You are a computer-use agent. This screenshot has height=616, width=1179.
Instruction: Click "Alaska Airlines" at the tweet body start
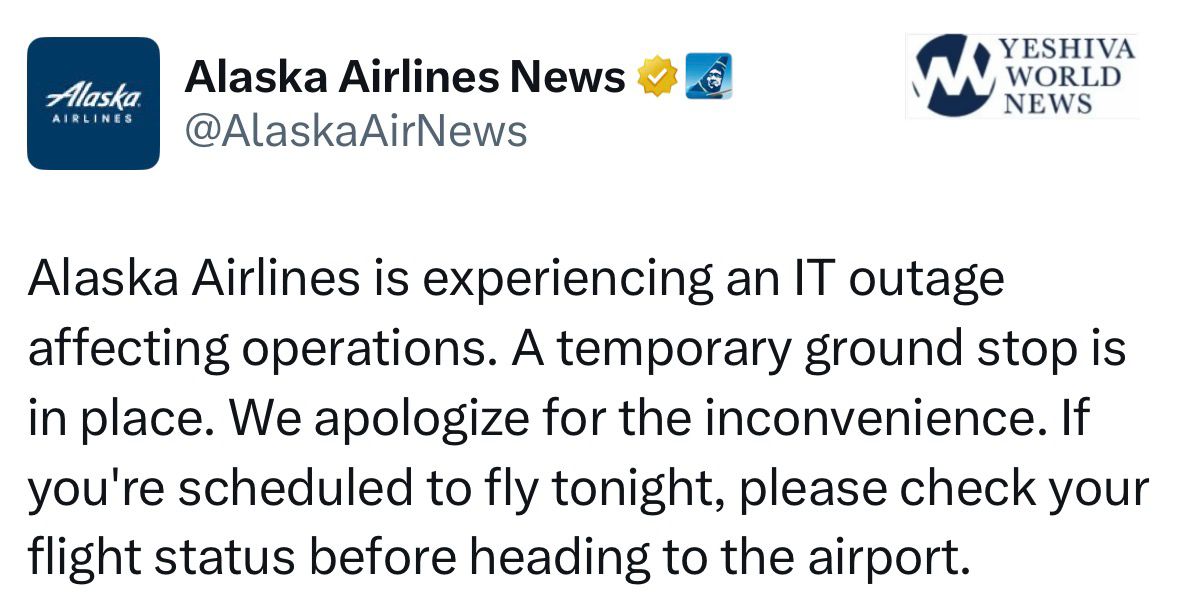click(x=193, y=278)
